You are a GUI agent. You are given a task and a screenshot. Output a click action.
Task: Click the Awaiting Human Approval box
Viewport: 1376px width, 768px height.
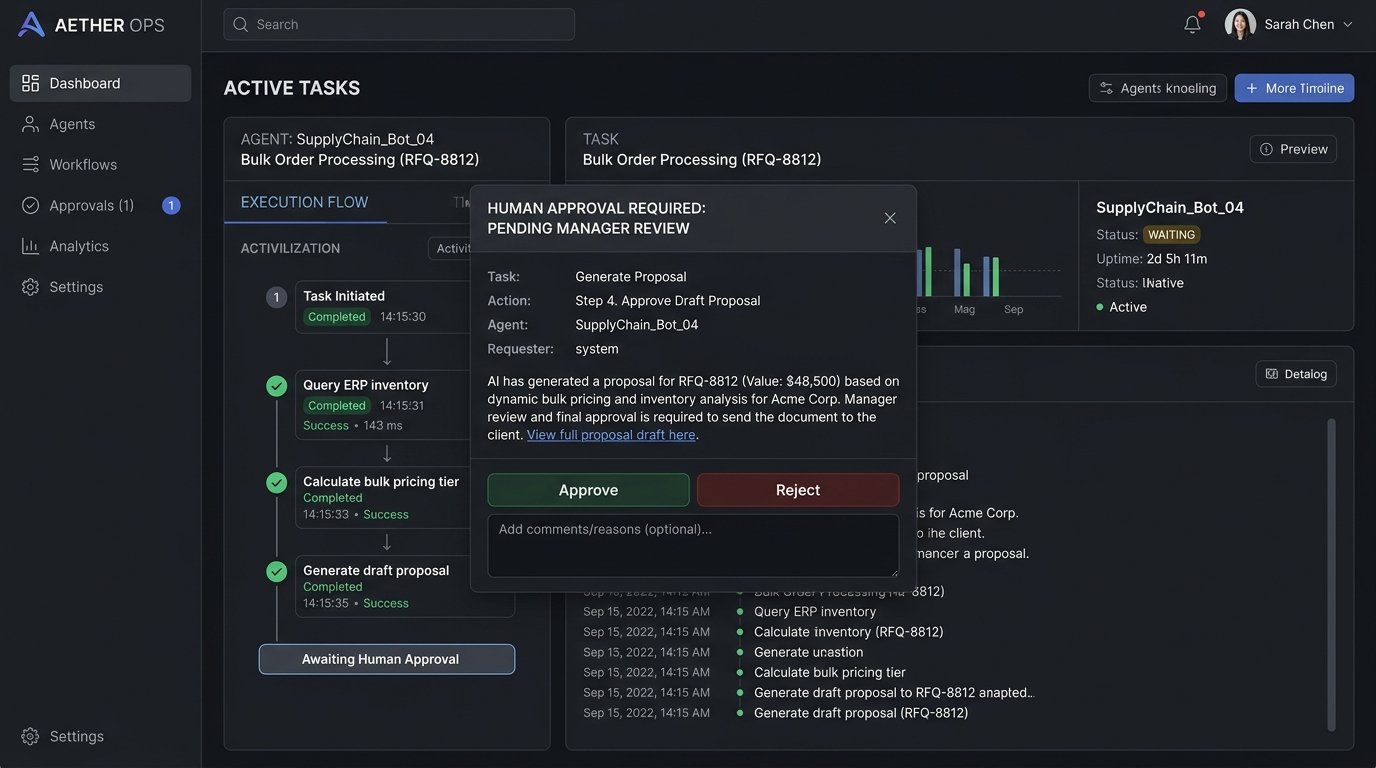[387, 659]
